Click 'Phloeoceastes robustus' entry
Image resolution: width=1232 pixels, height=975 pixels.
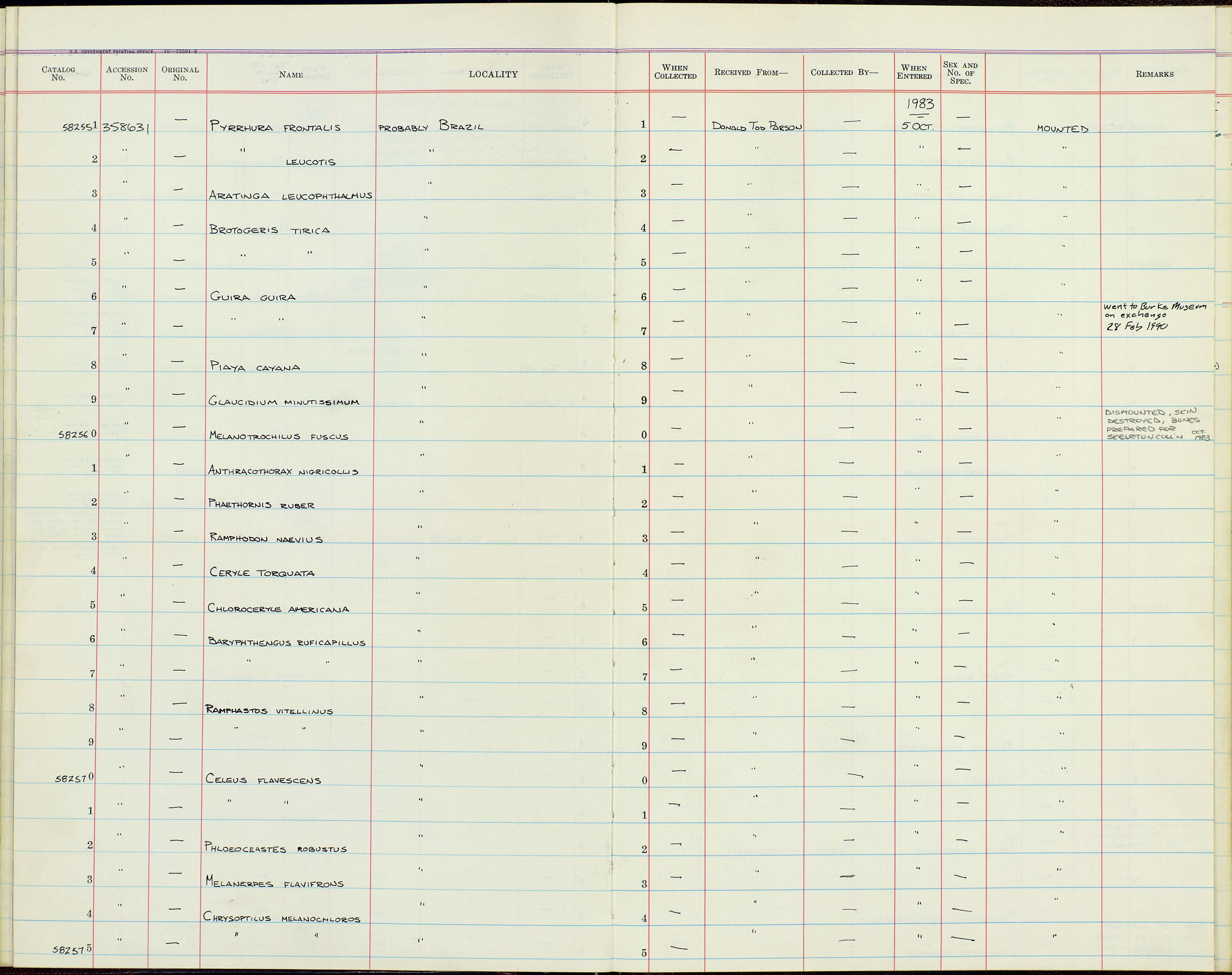[x=275, y=849]
